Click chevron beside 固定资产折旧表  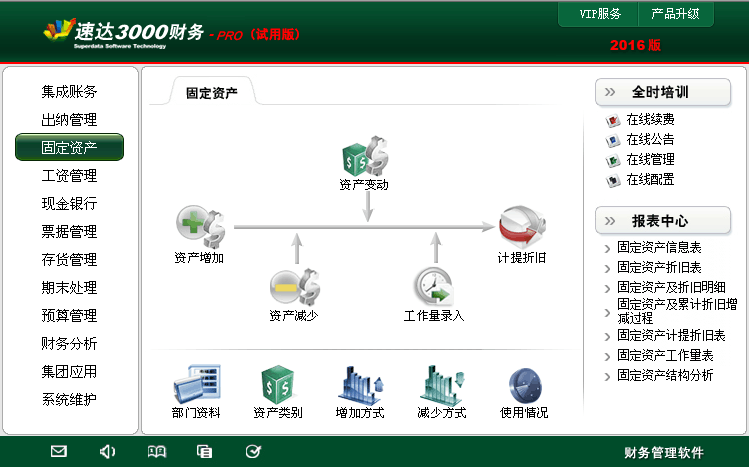(x=607, y=268)
